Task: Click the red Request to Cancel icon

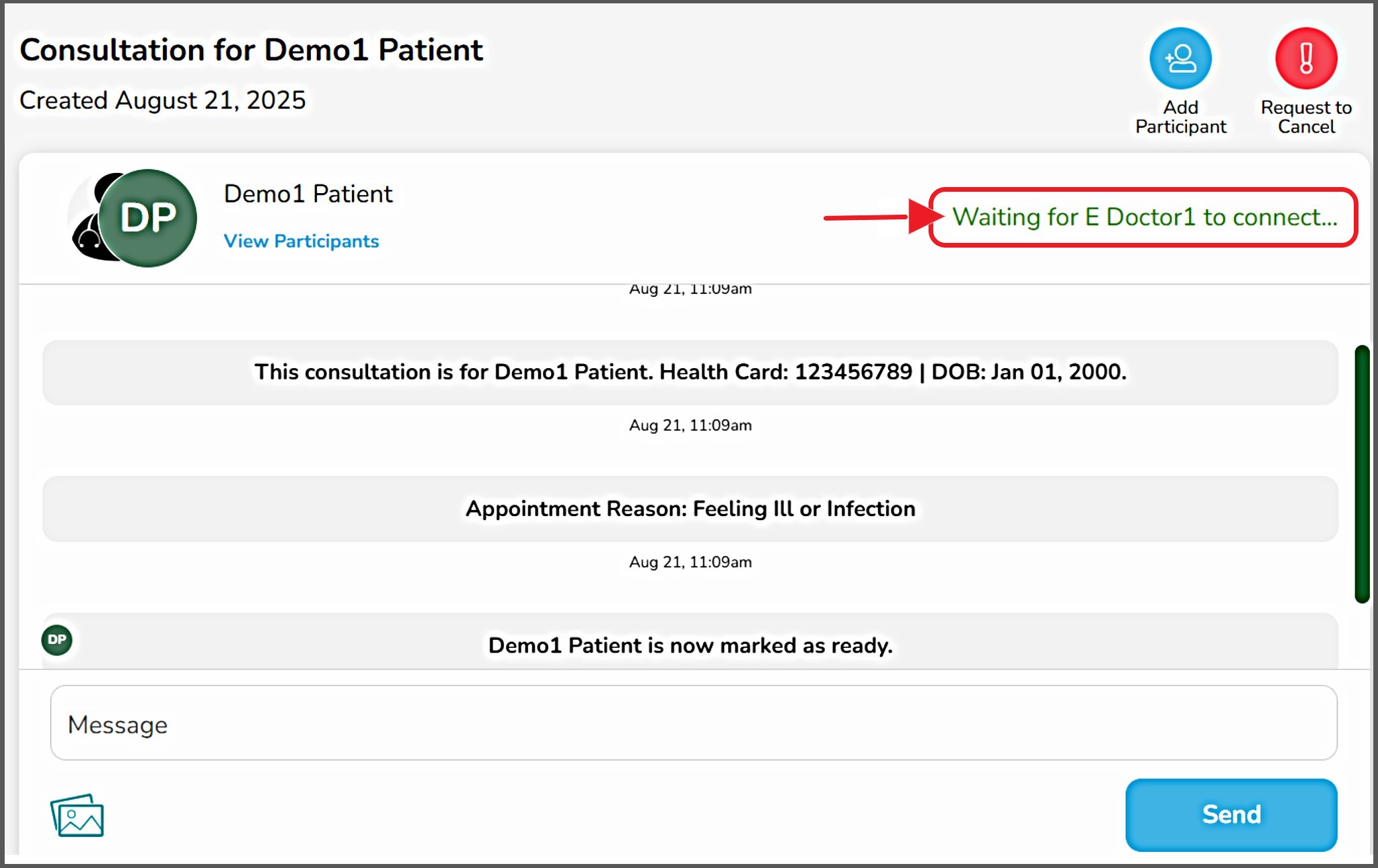Action: (x=1306, y=59)
